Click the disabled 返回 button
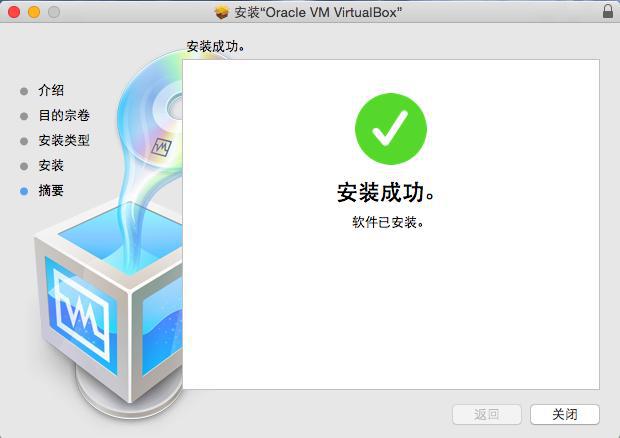The width and height of the screenshot is (620, 438). (x=487, y=414)
